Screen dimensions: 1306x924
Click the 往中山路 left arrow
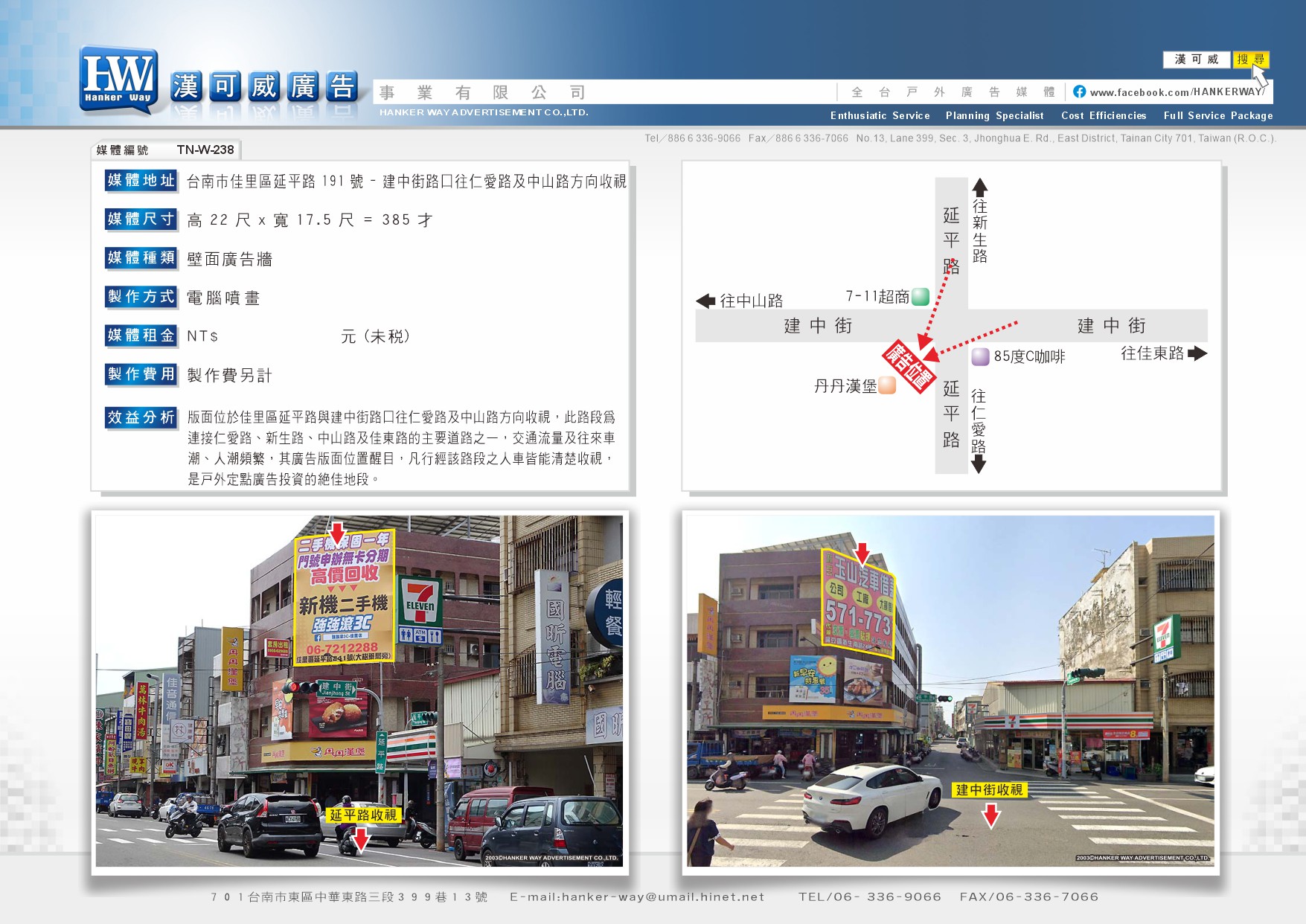(705, 301)
